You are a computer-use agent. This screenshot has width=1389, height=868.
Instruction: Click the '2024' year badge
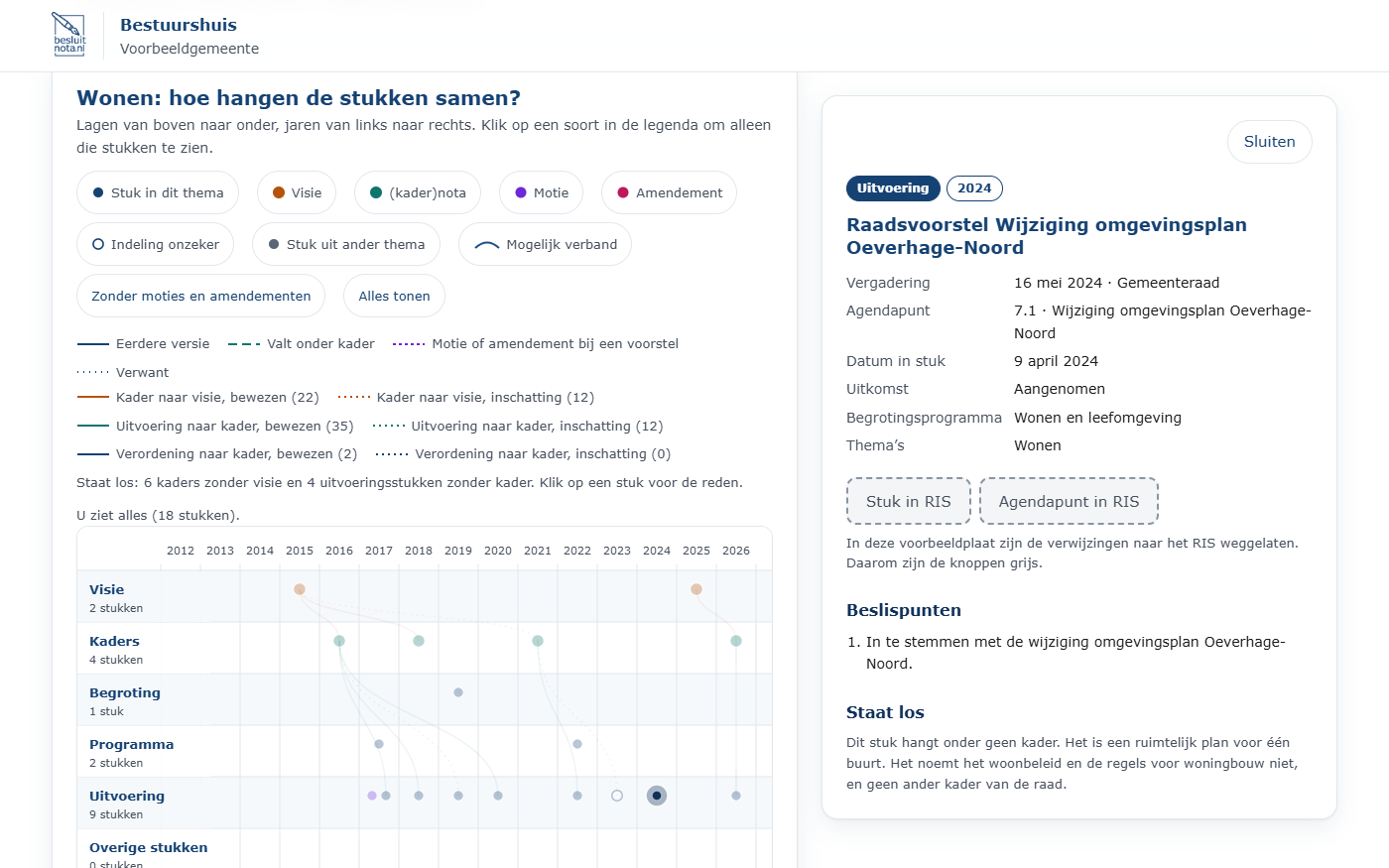[x=974, y=188]
